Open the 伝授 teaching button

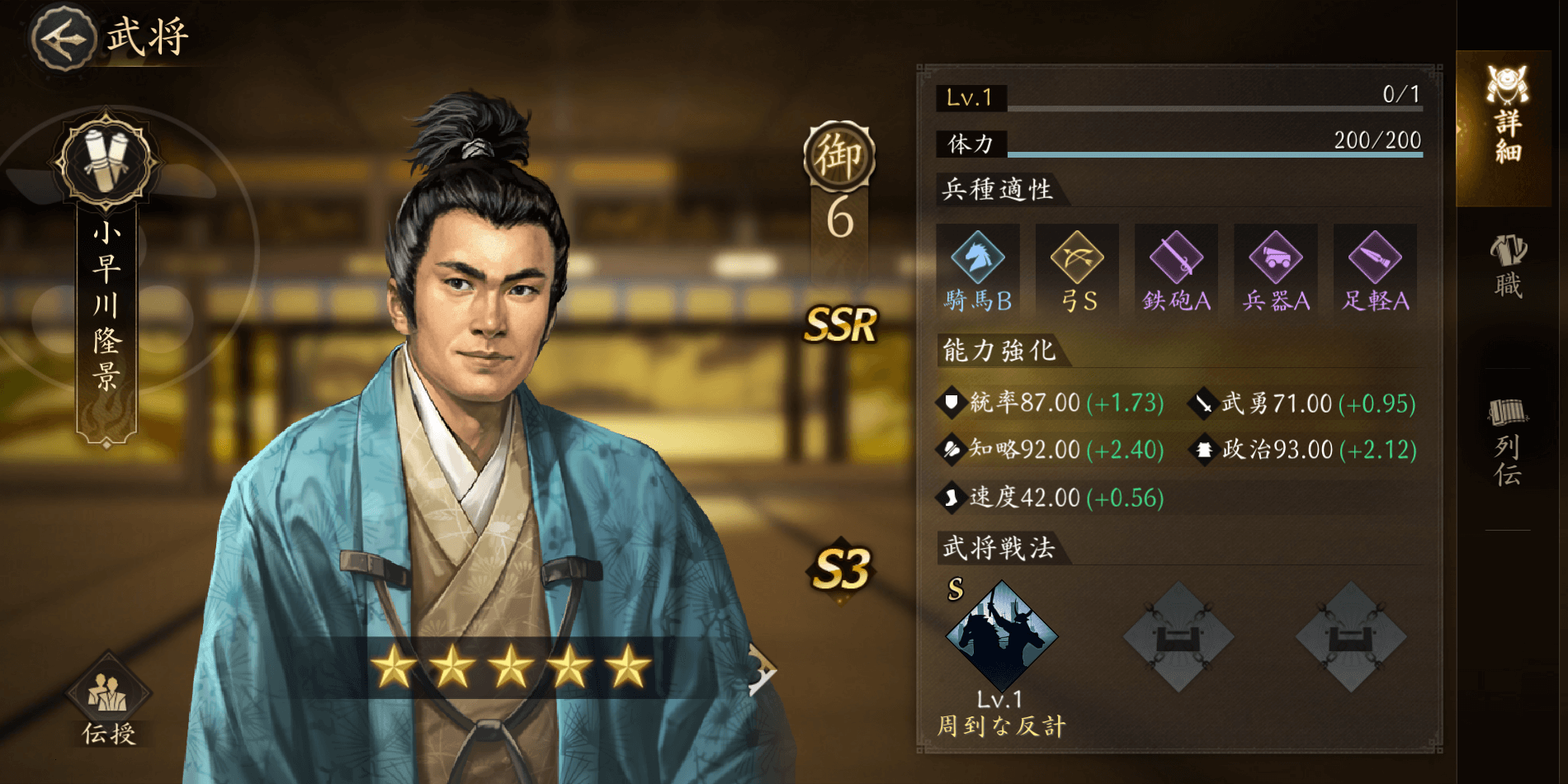pos(108,701)
